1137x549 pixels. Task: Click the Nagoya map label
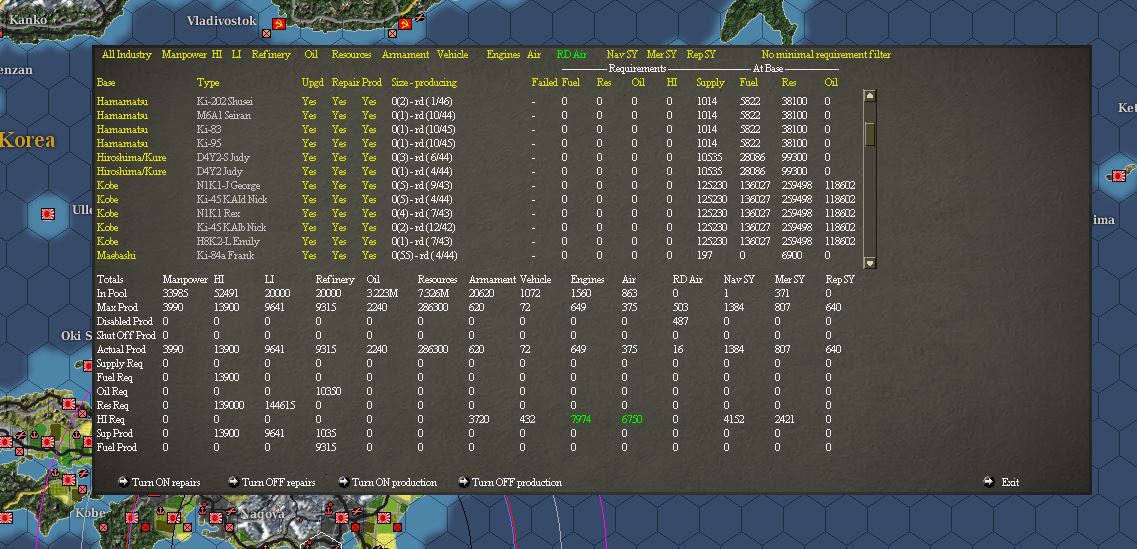[262, 513]
